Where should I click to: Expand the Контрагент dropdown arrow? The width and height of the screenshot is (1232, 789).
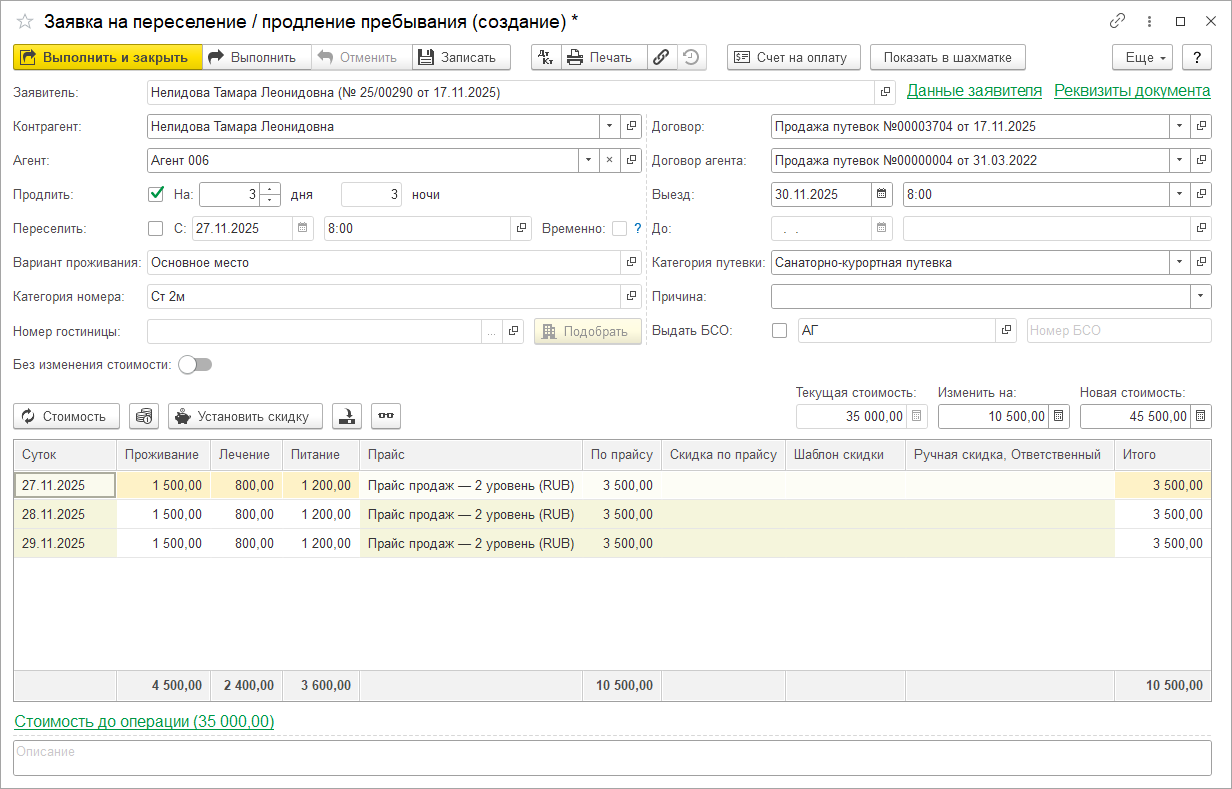pos(609,126)
